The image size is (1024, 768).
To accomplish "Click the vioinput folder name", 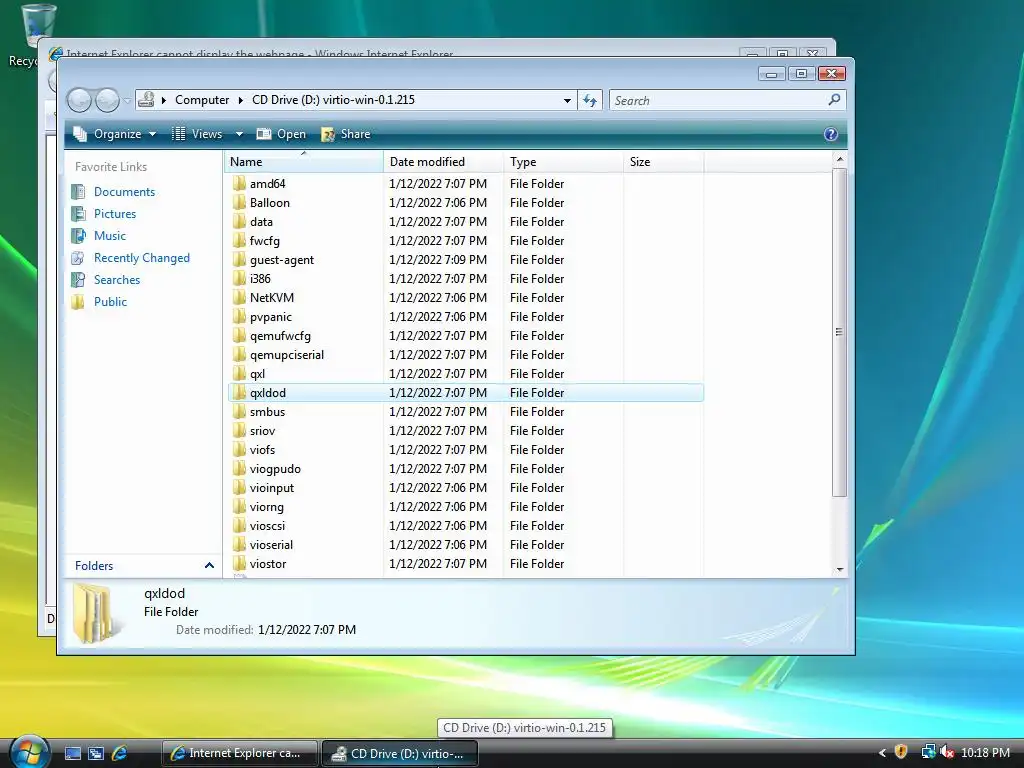I will click(272, 488).
